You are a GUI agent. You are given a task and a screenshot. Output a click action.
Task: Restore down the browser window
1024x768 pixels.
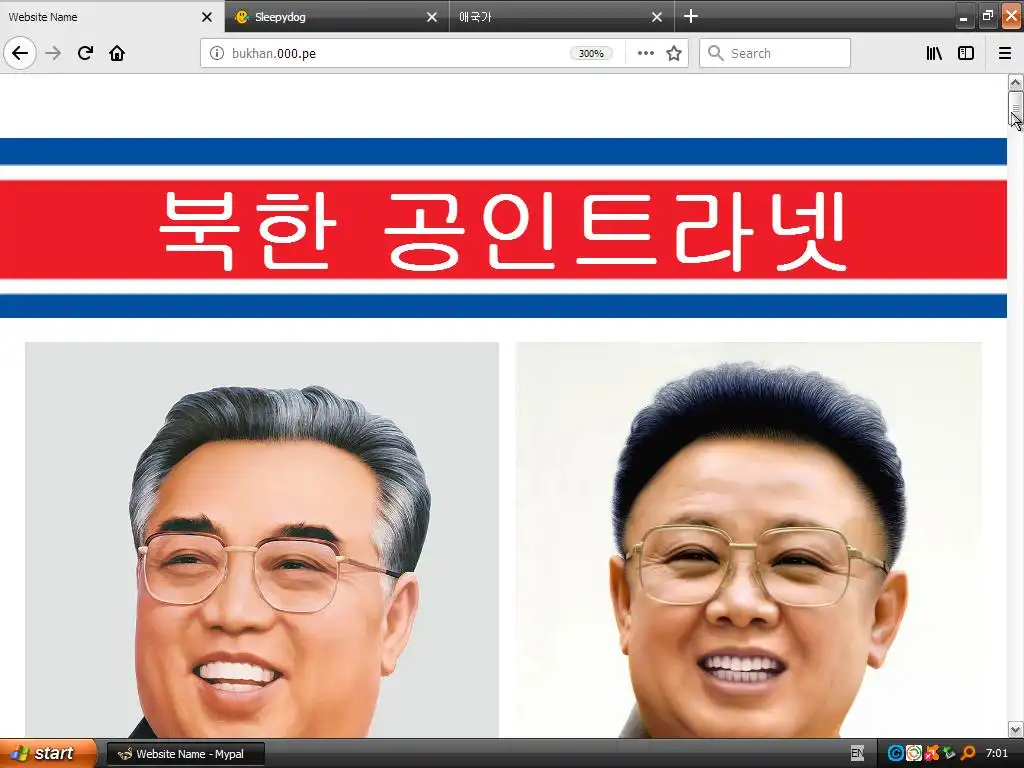click(987, 16)
